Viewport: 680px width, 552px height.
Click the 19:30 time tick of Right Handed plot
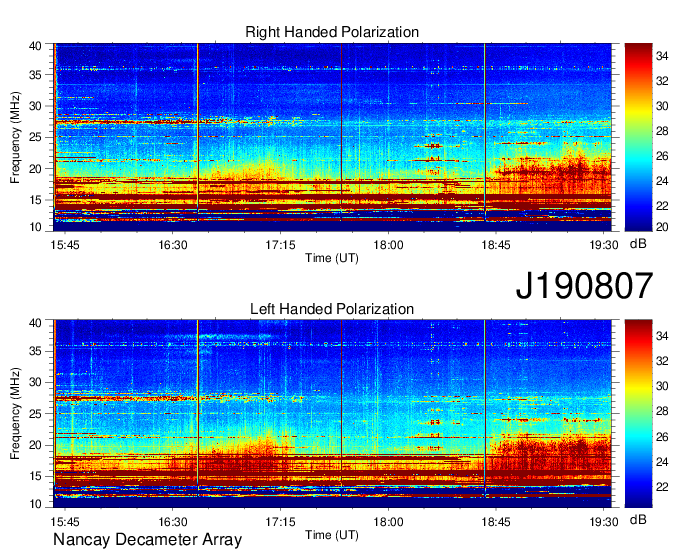604,245
